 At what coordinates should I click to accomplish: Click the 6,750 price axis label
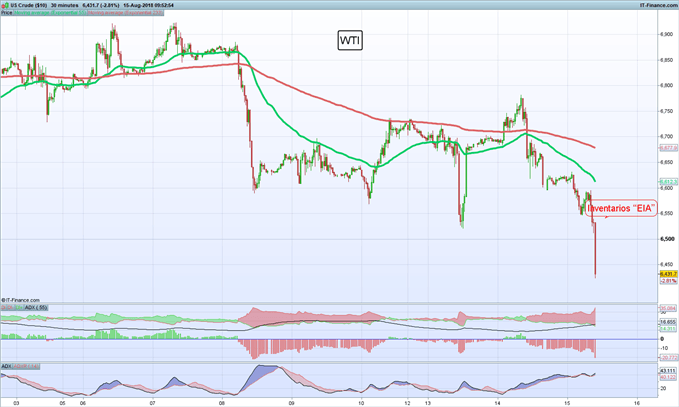[666, 111]
